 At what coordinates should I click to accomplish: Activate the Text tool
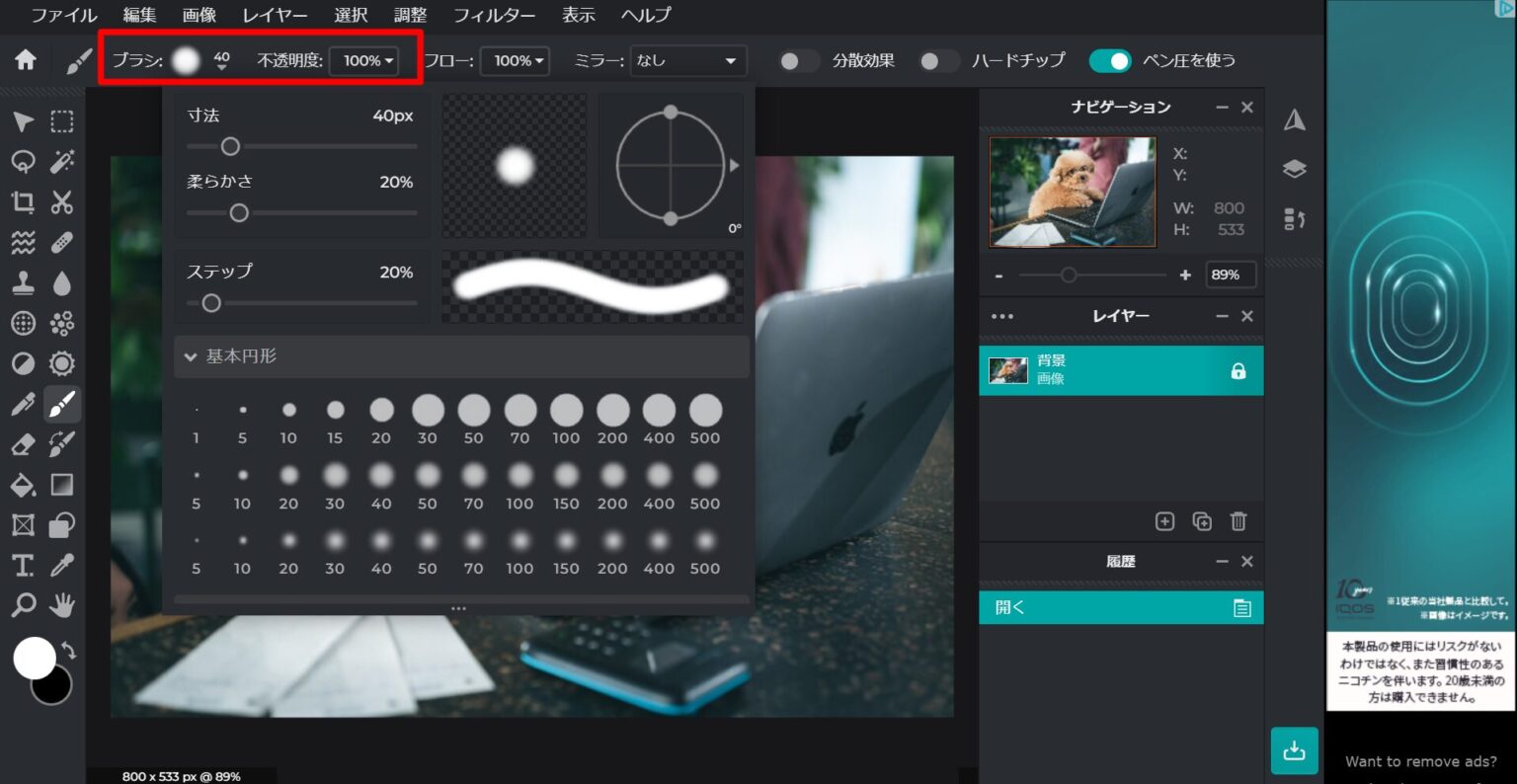(22, 565)
